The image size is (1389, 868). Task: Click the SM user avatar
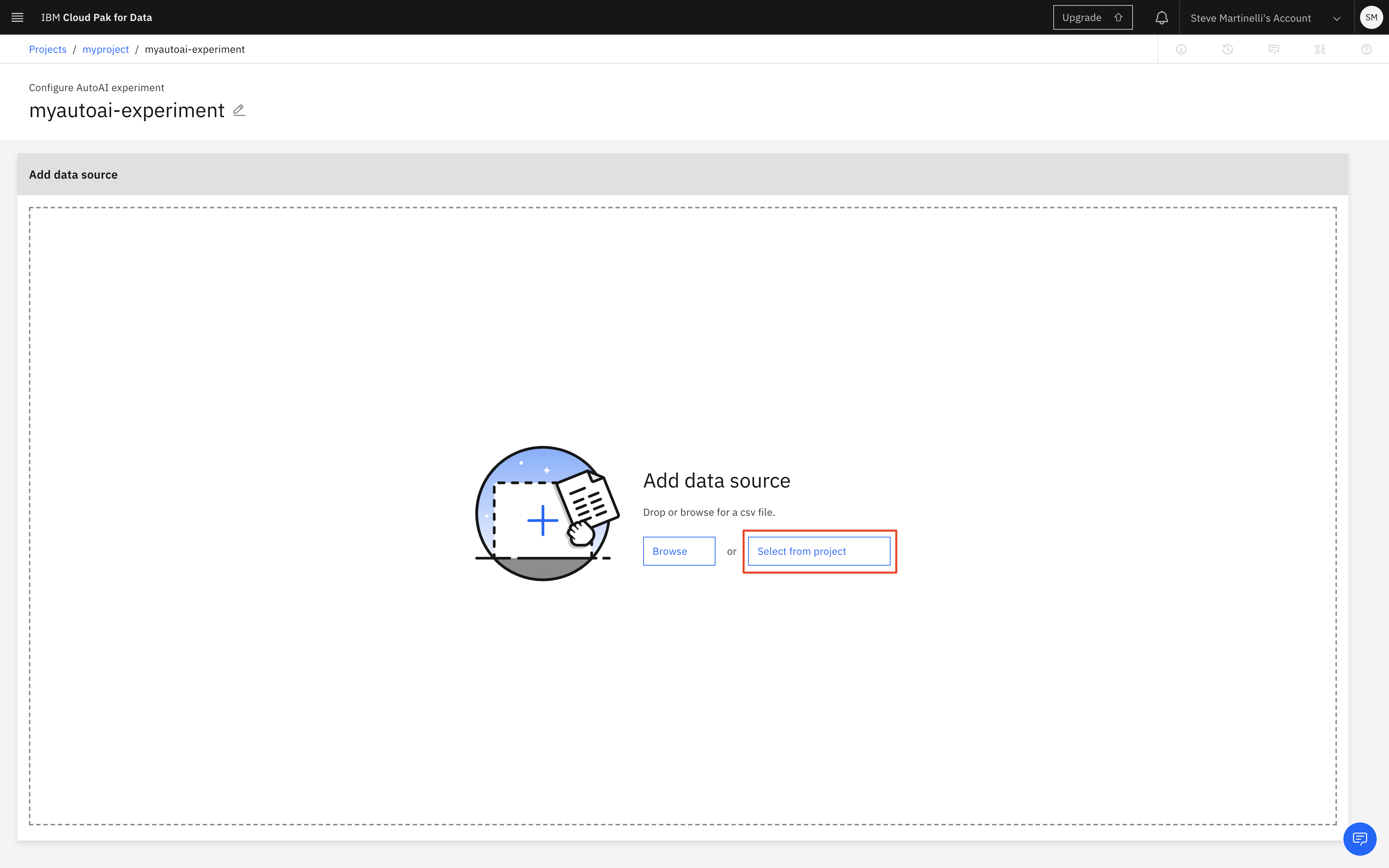(1371, 17)
